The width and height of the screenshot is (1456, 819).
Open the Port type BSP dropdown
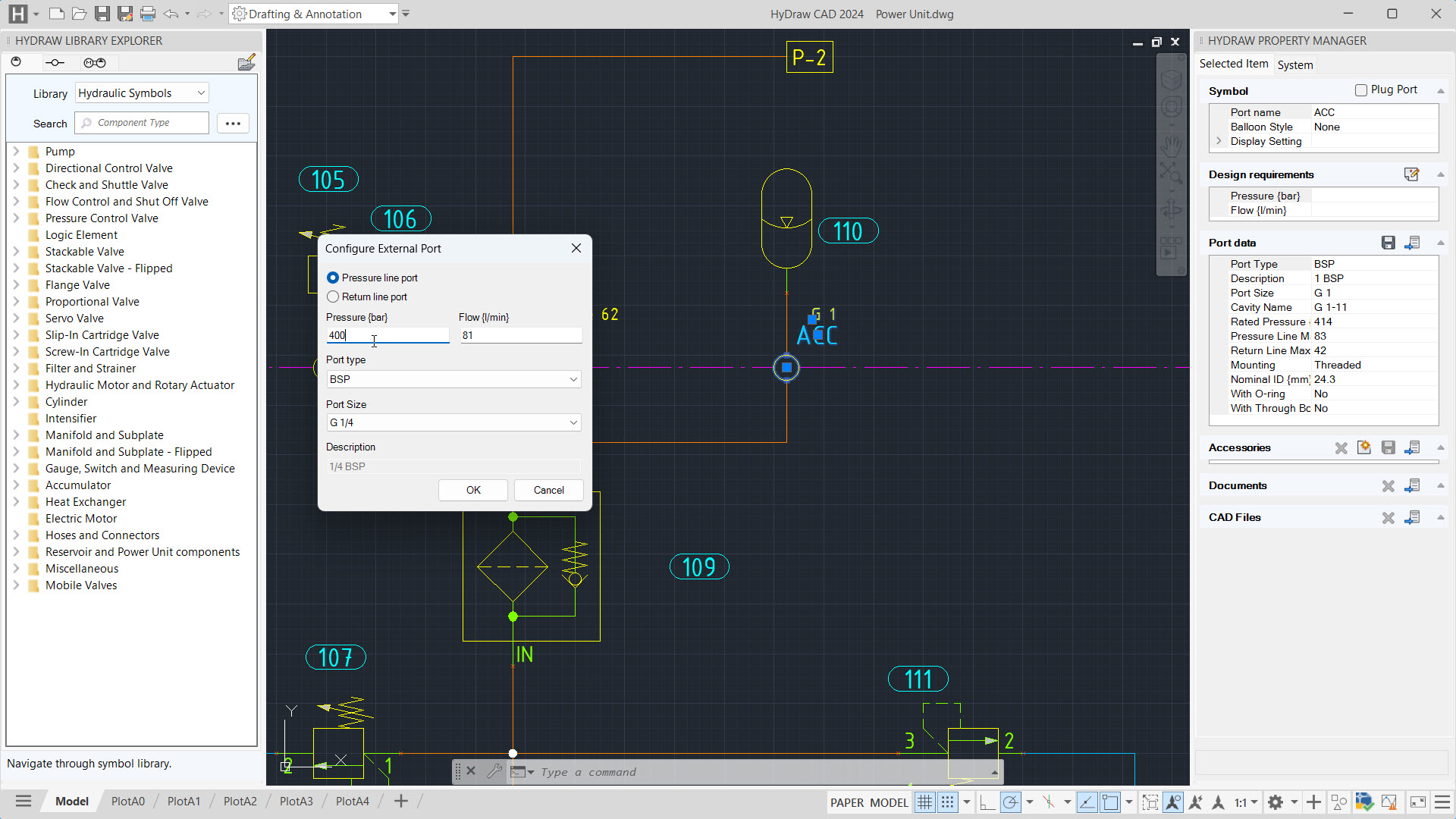[x=453, y=379]
